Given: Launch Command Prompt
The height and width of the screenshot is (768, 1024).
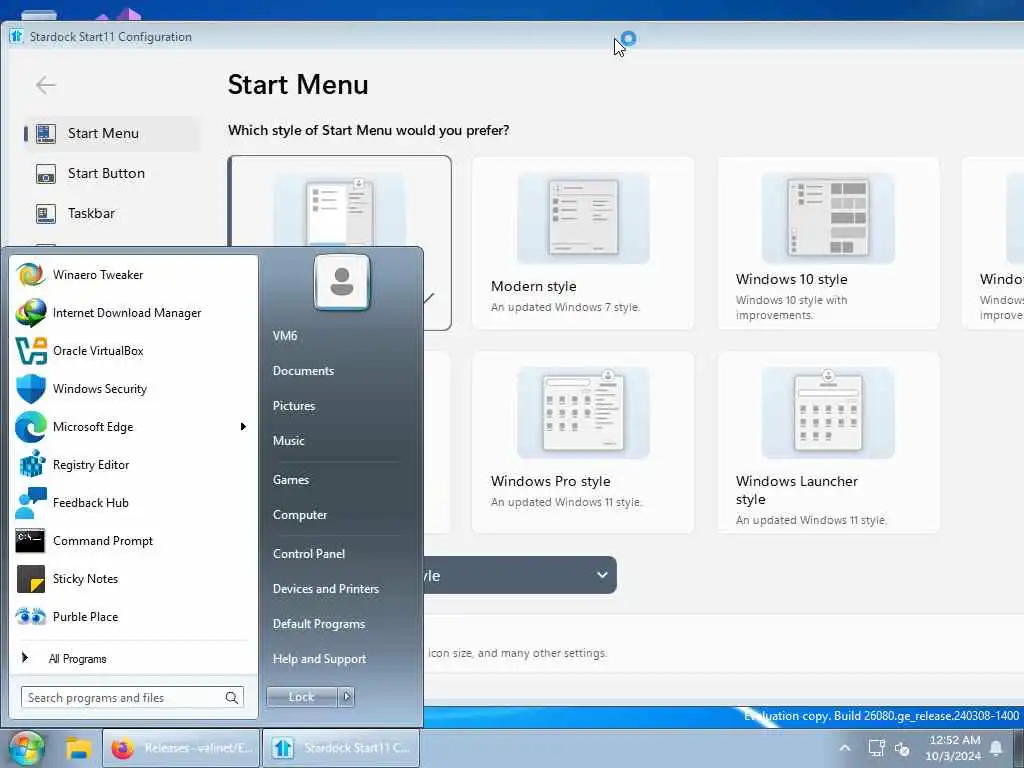Looking at the screenshot, I should [x=133, y=541].
